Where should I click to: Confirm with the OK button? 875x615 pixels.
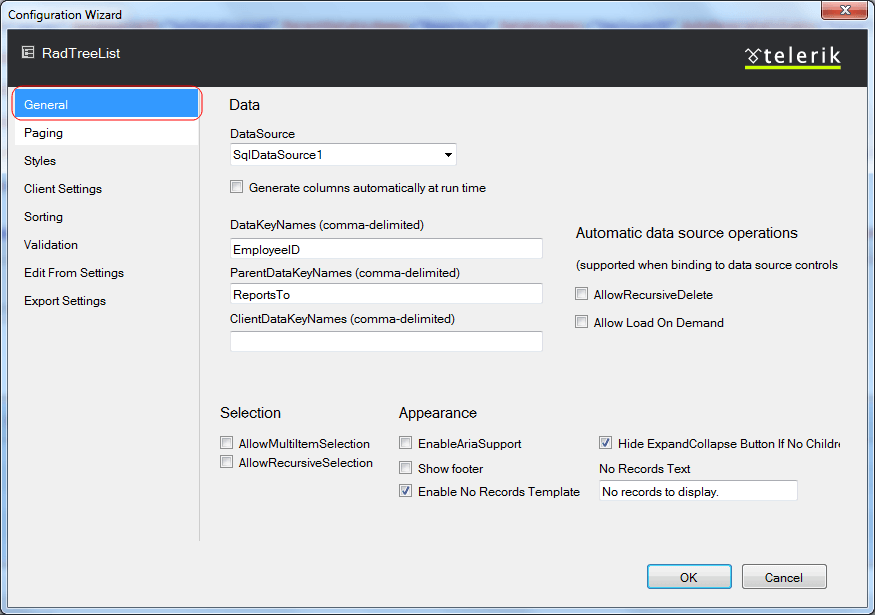pos(689,576)
